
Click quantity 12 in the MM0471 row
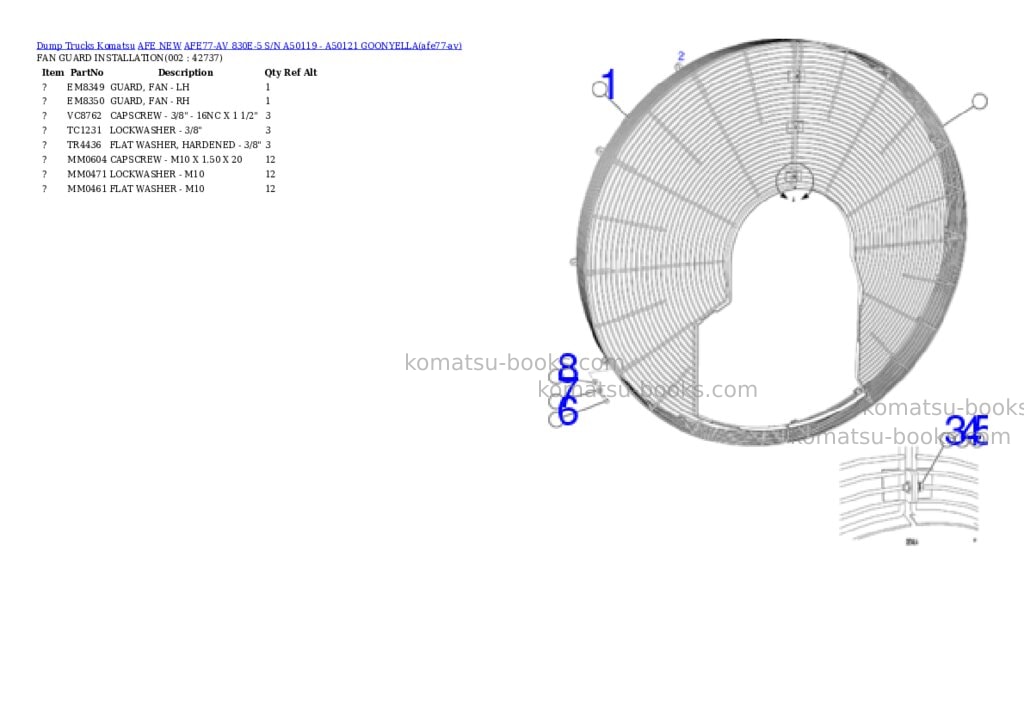click(270, 174)
